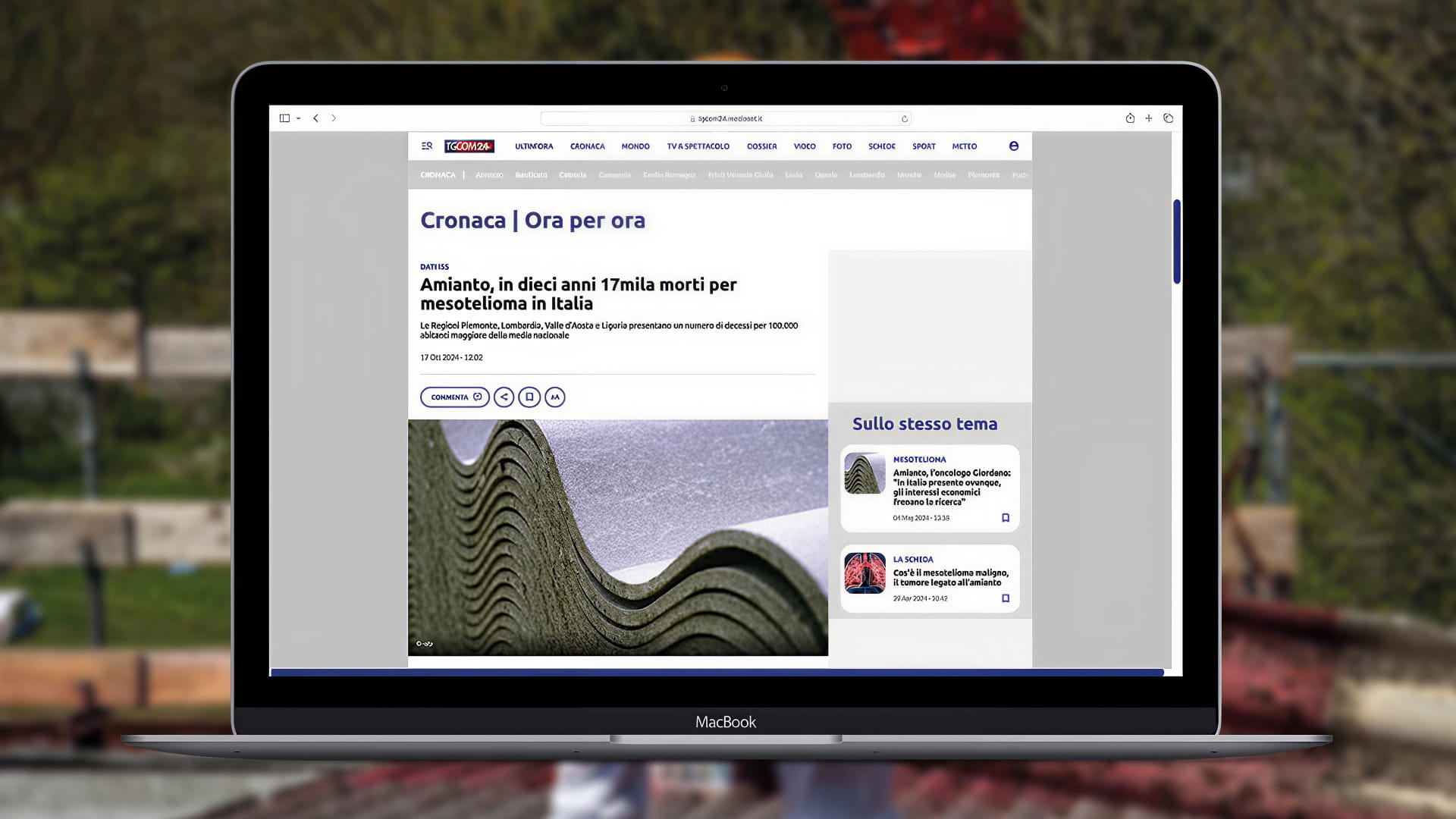The image size is (1456, 819).
Task: Show Safari tab overview icon
Action: point(1169,118)
